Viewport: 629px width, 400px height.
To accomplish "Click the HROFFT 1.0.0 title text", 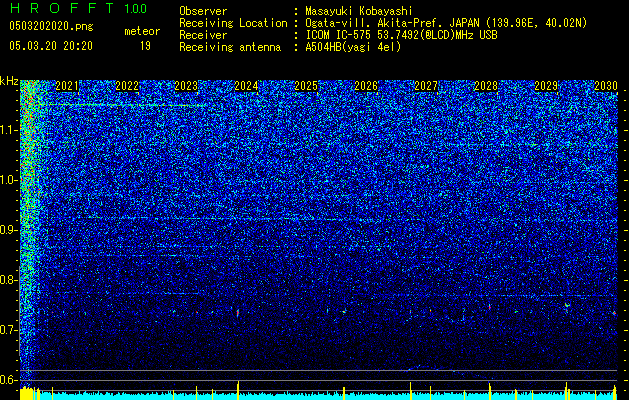I will tap(78, 8).
